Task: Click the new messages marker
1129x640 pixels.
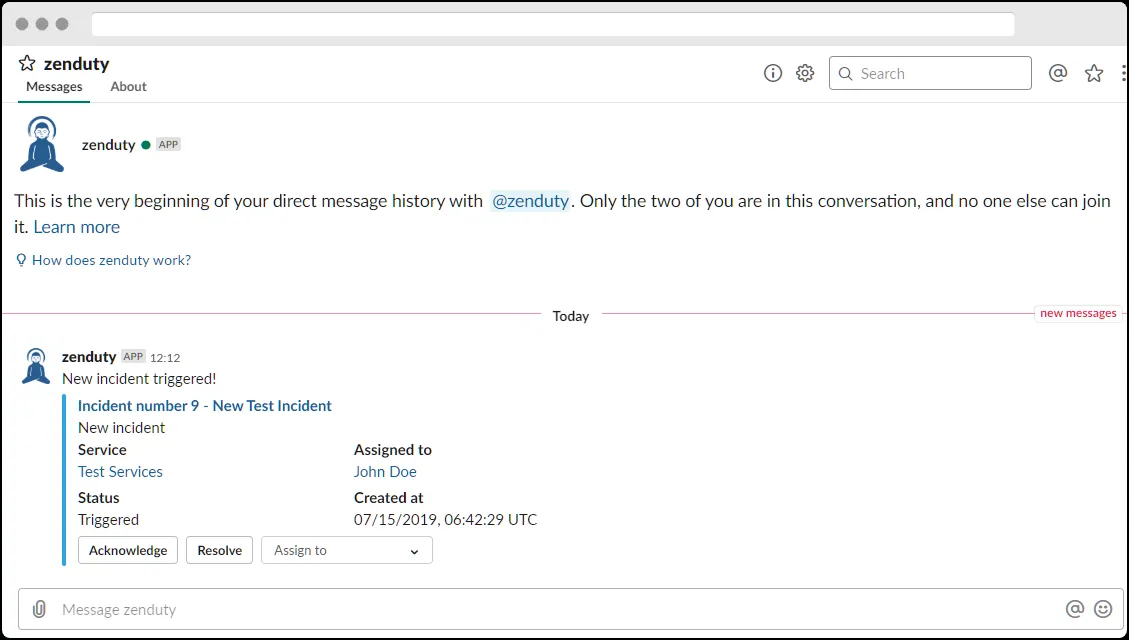Action: [x=1078, y=313]
